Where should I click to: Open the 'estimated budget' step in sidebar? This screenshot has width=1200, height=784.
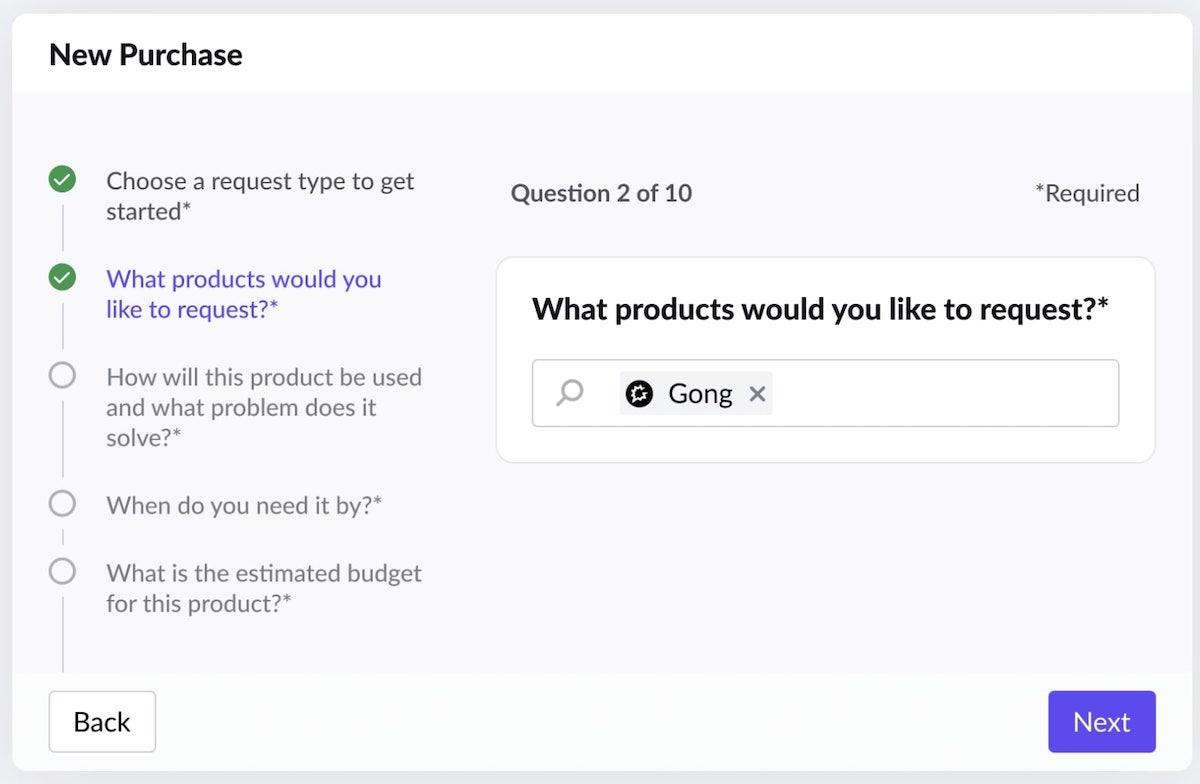pos(264,588)
